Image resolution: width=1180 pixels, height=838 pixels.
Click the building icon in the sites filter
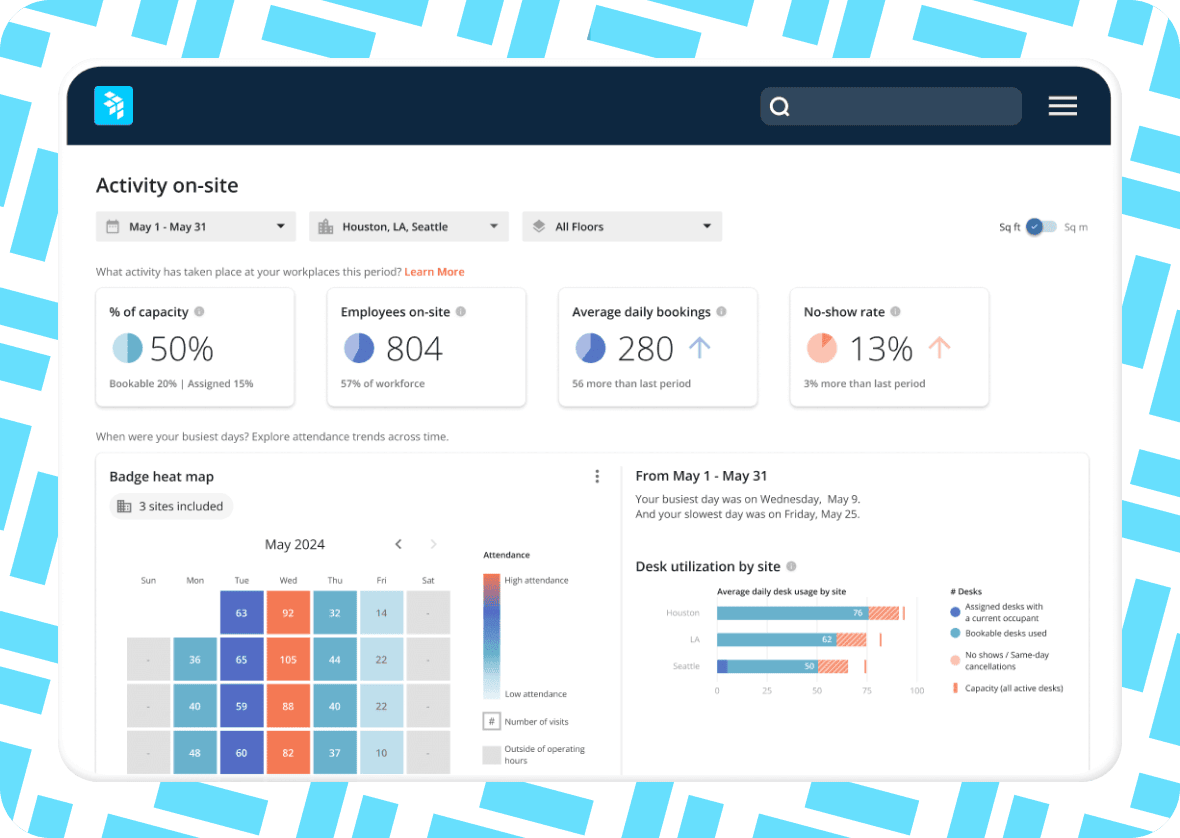[x=325, y=226]
